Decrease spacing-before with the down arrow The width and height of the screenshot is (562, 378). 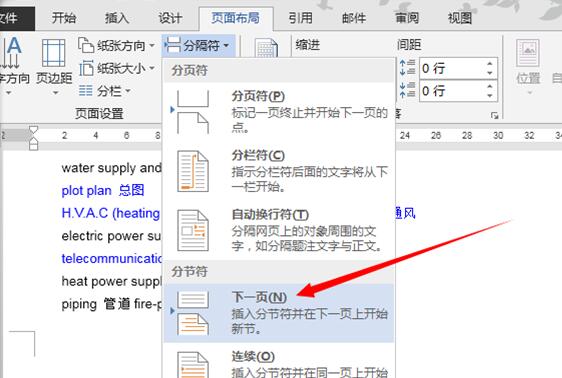[490, 73]
